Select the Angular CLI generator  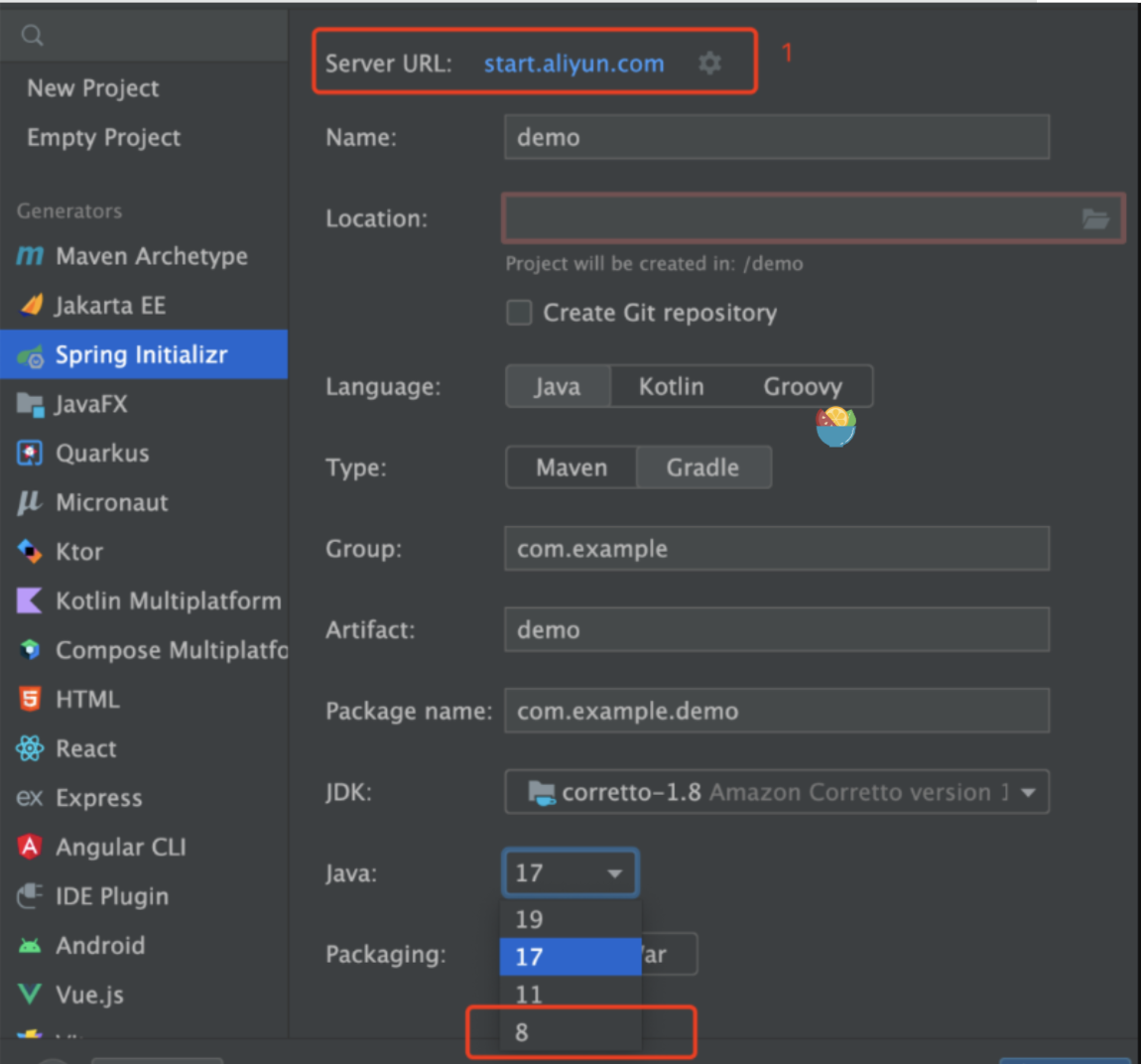pyautogui.click(x=144, y=847)
